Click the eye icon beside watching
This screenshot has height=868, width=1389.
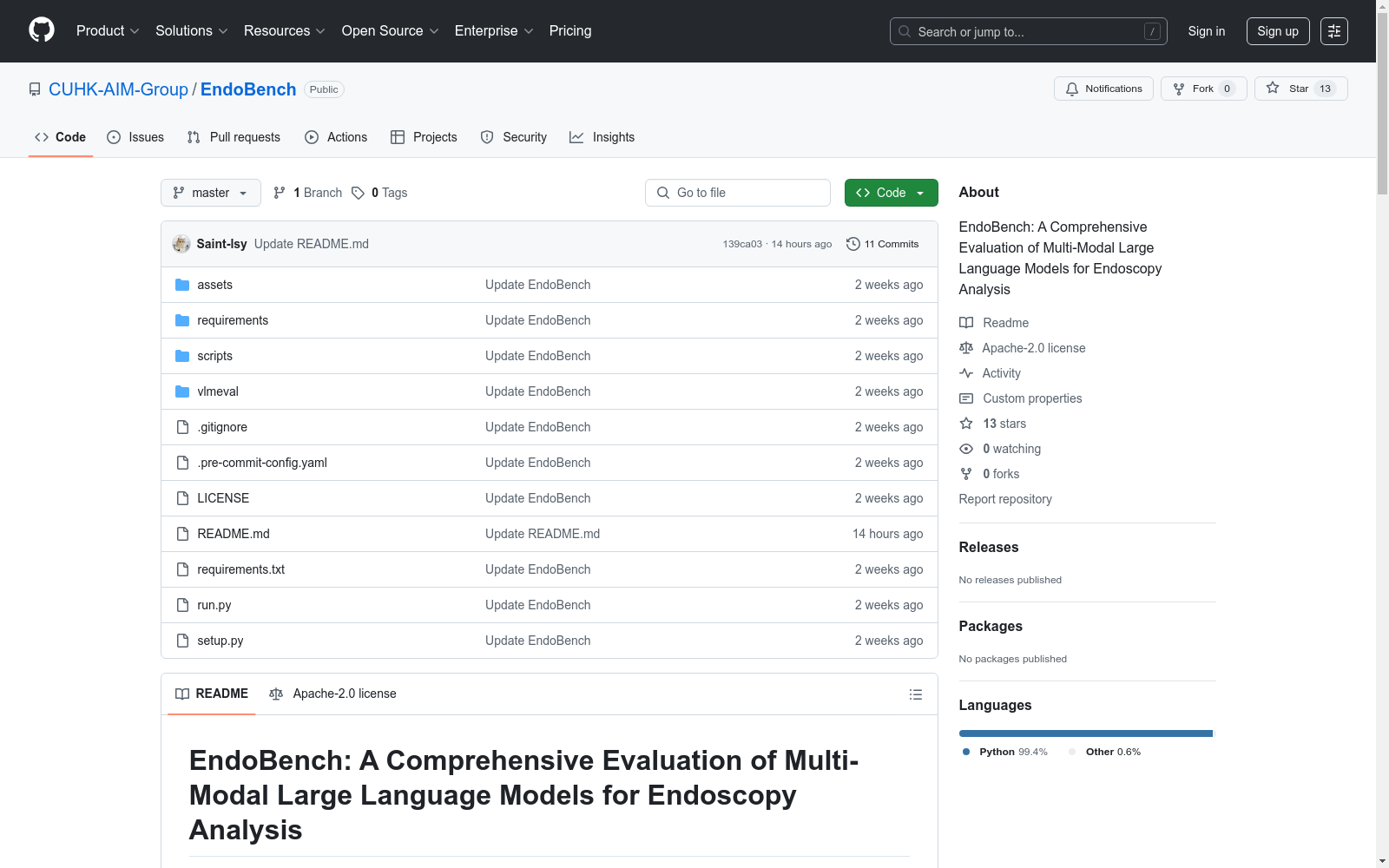[966, 449]
